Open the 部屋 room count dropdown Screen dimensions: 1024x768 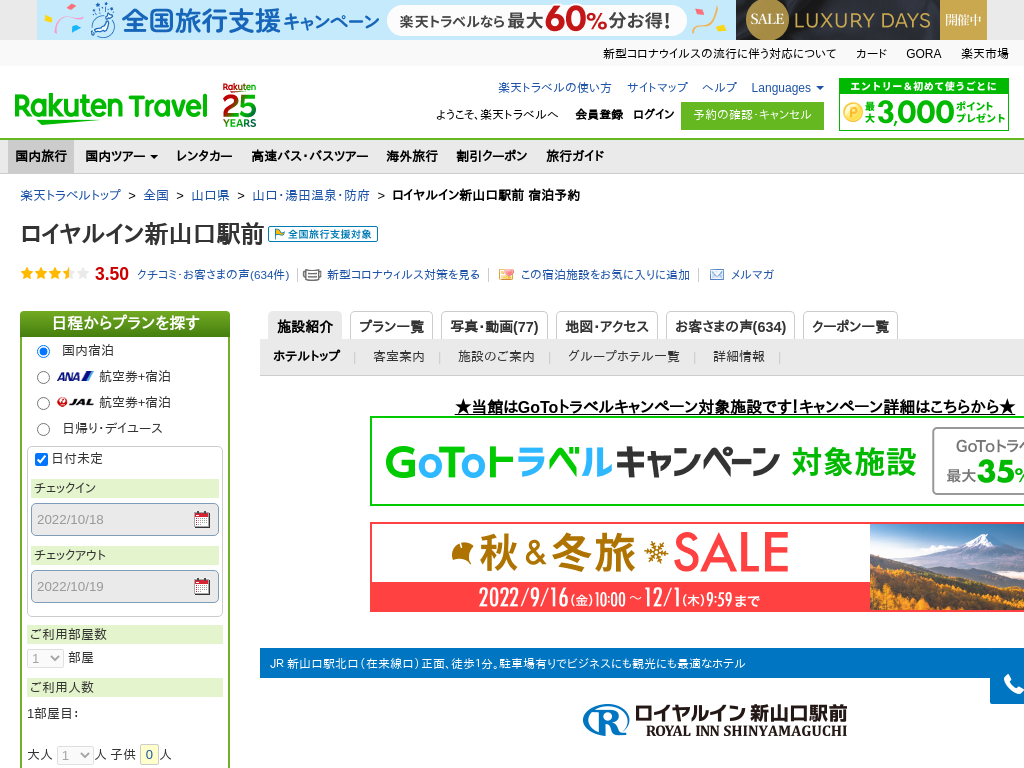(45, 658)
